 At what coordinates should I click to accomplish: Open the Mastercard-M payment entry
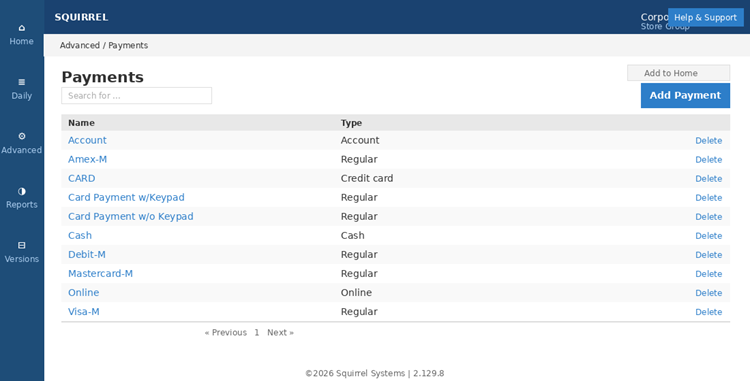tap(100, 274)
